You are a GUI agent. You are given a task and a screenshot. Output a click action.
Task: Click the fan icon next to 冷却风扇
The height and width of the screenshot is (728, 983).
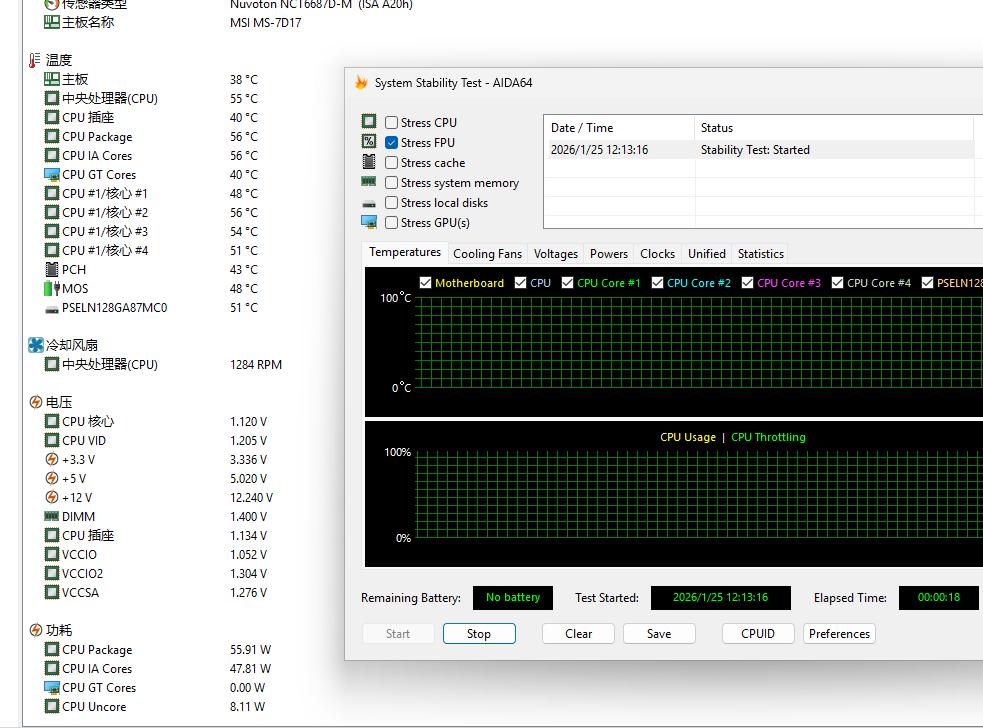tap(36, 345)
